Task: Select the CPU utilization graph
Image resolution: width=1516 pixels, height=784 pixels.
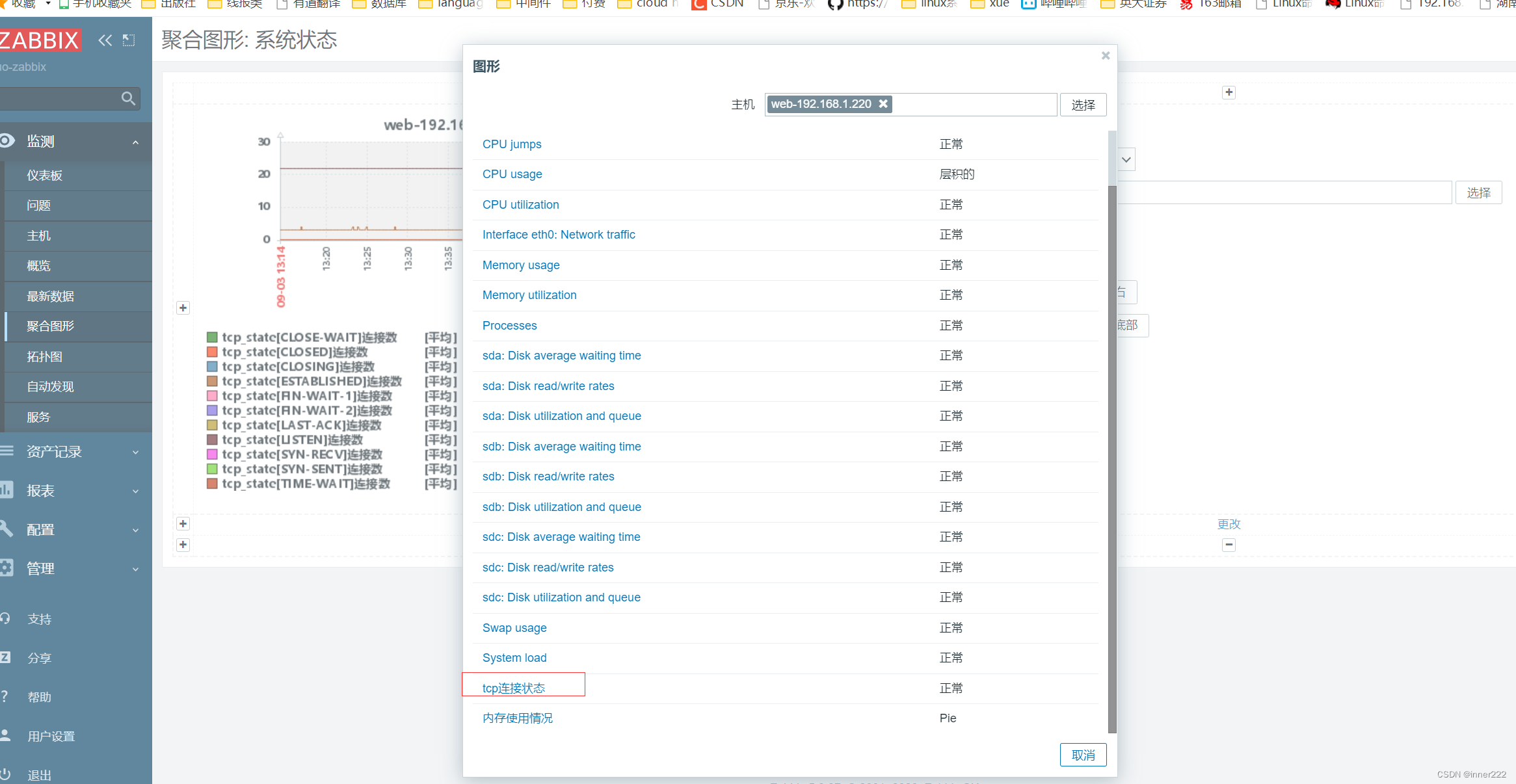Action: pyautogui.click(x=521, y=205)
